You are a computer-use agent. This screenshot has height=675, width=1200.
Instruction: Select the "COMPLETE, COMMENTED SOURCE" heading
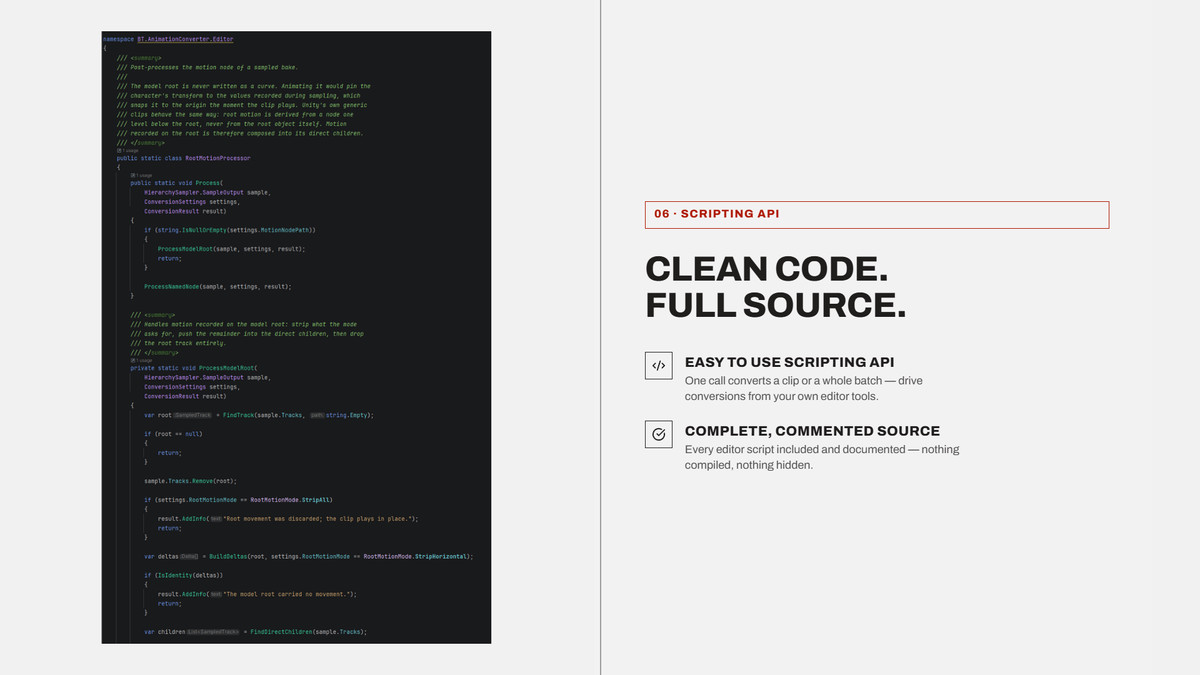tap(812, 431)
